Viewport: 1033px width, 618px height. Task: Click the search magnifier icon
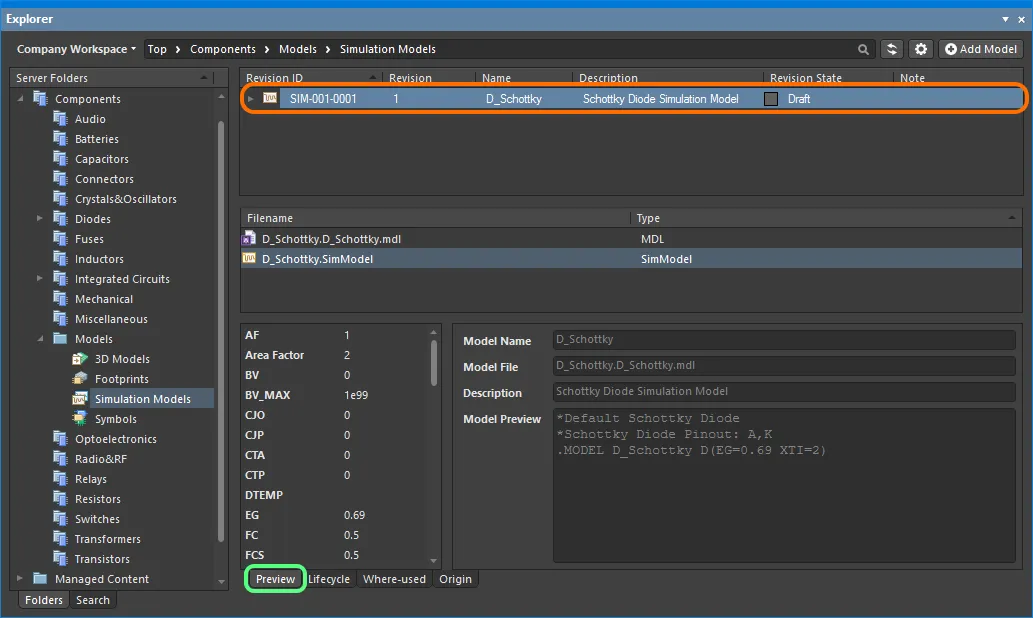pos(863,49)
